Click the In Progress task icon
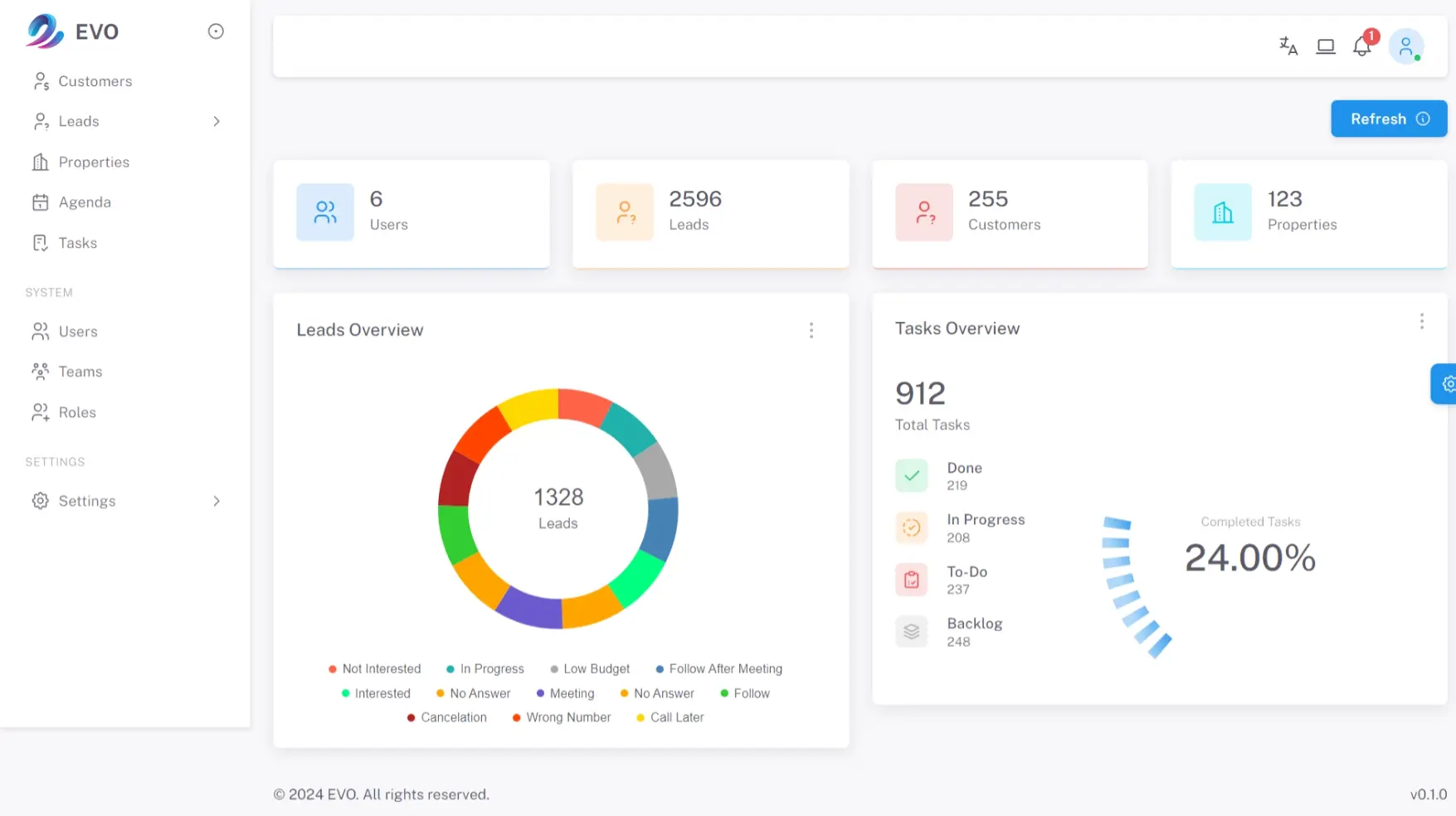1456x816 pixels. click(x=912, y=527)
